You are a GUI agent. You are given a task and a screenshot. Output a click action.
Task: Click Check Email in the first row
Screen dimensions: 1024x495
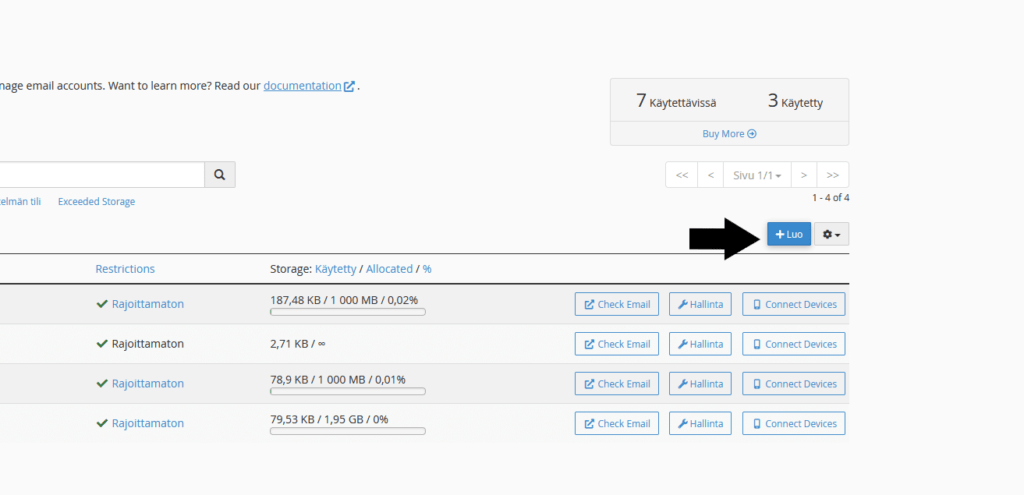click(616, 304)
